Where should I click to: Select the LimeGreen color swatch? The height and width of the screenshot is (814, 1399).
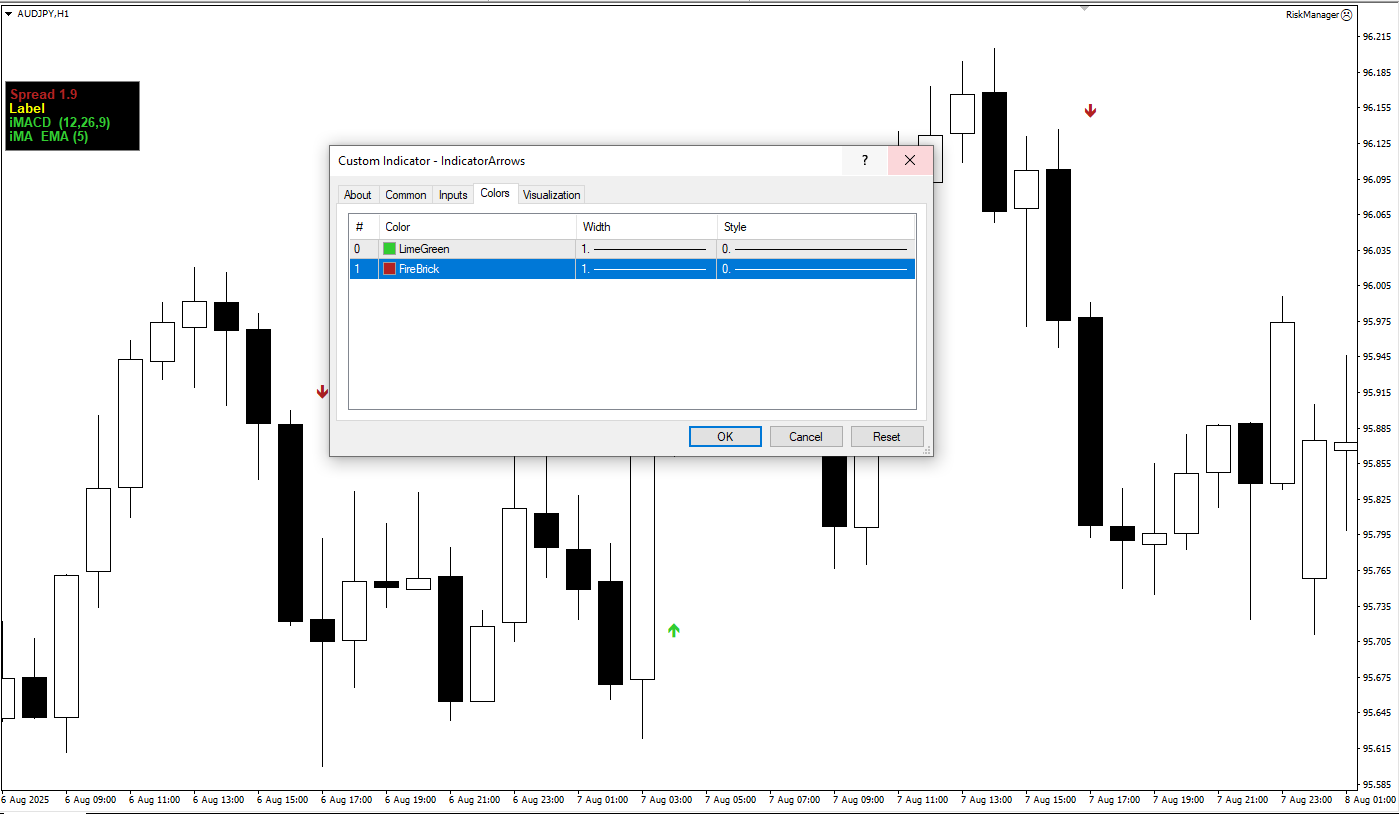coord(389,248)
